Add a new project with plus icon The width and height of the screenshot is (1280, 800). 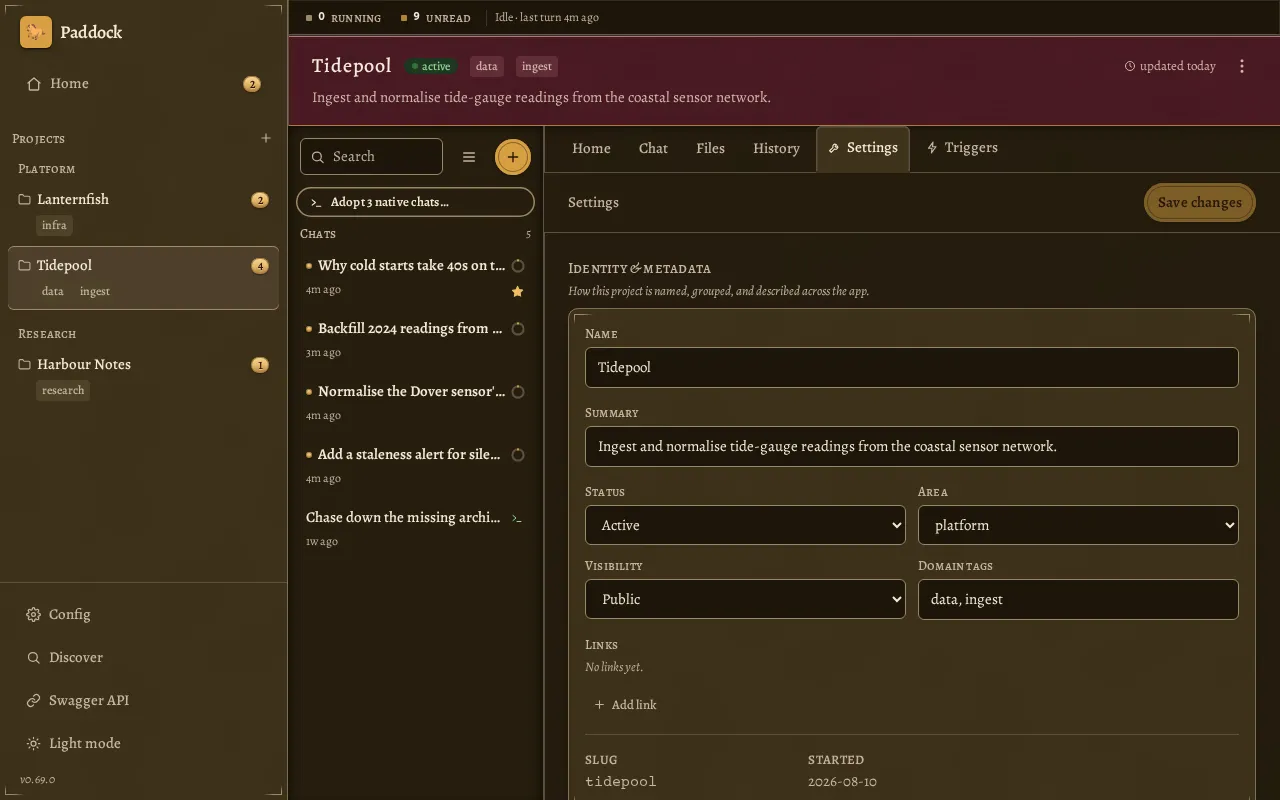(266, 138)
